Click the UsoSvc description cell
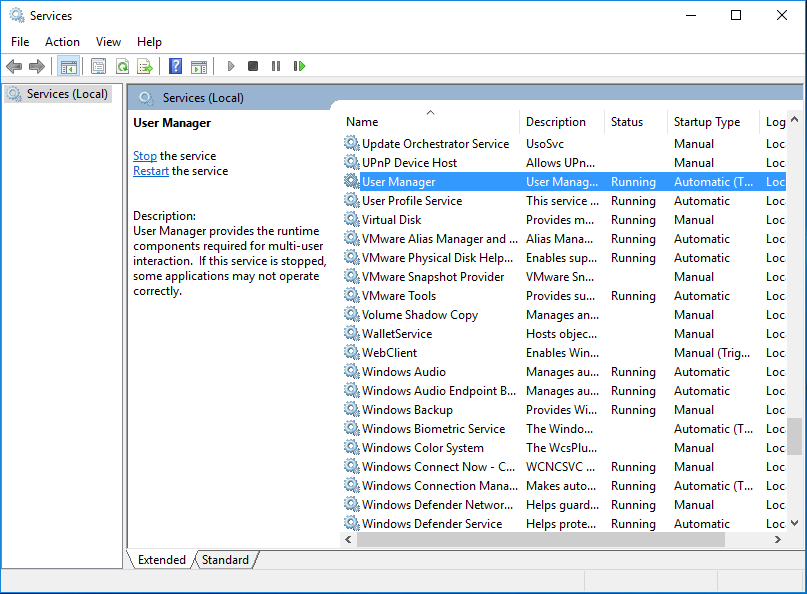 pos(545,144)
